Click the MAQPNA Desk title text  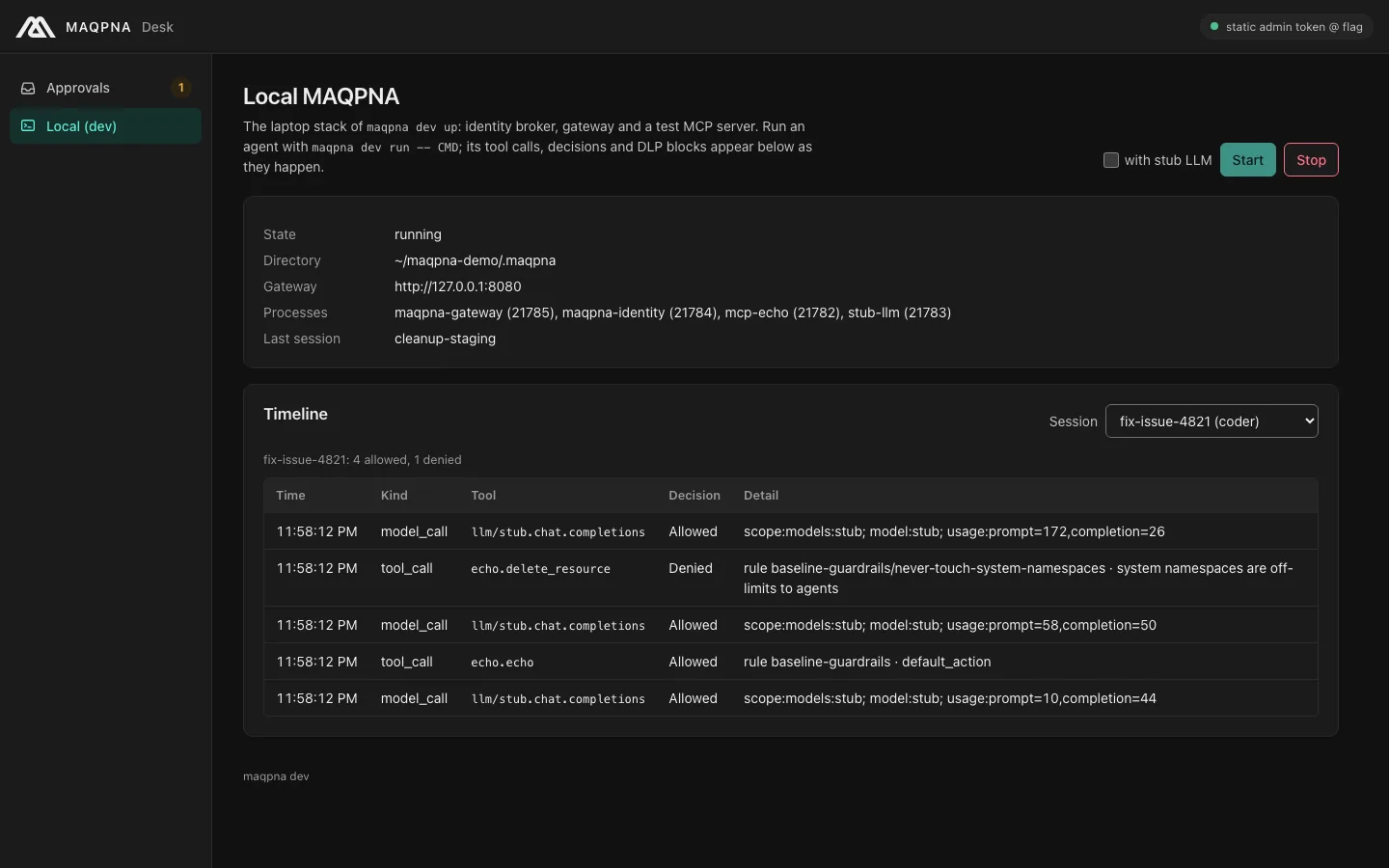120,27
